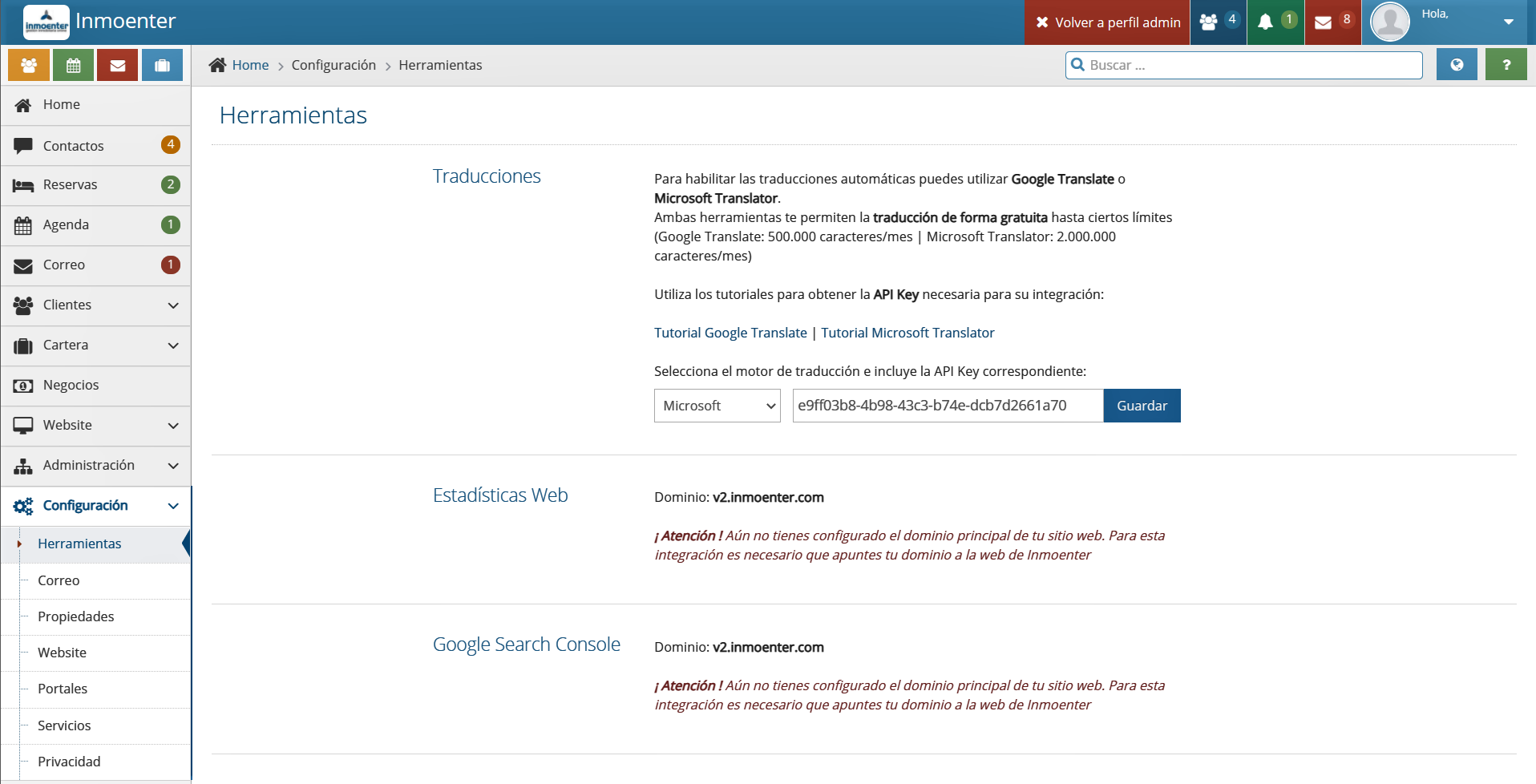Click the home icon in breadcrumb
The image size is (1536, 784).
217,65
